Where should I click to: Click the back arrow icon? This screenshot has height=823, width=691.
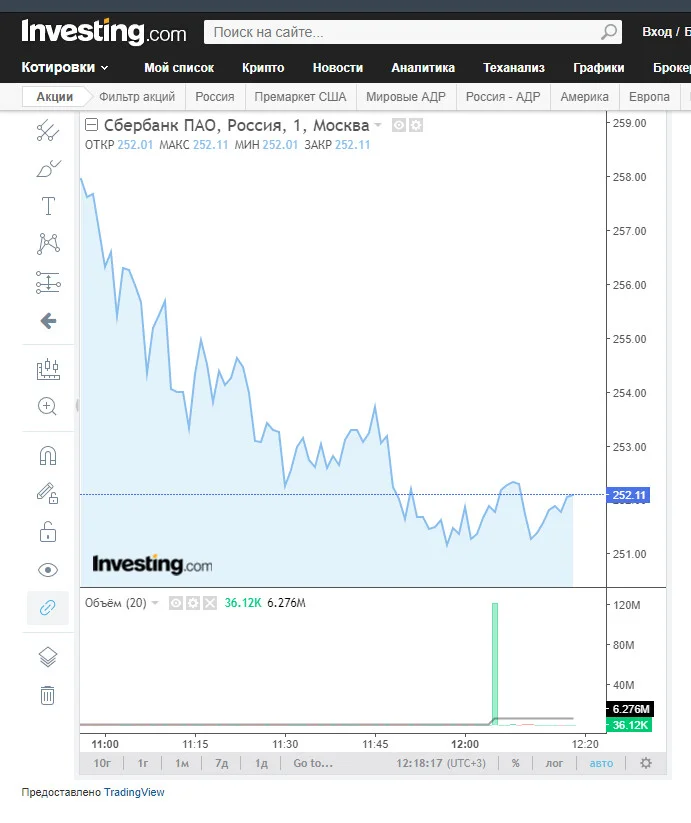tap(48, 321)
